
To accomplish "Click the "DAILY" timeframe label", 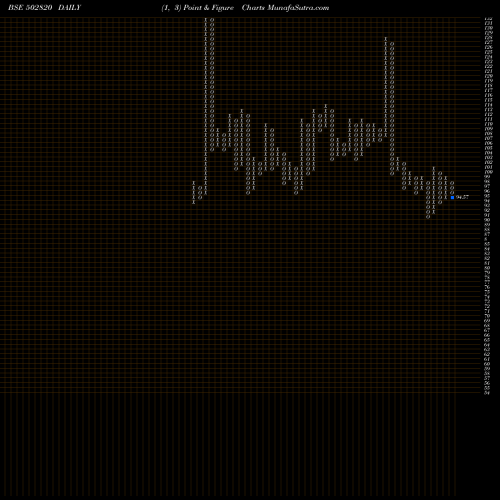I will coord(69,8).
